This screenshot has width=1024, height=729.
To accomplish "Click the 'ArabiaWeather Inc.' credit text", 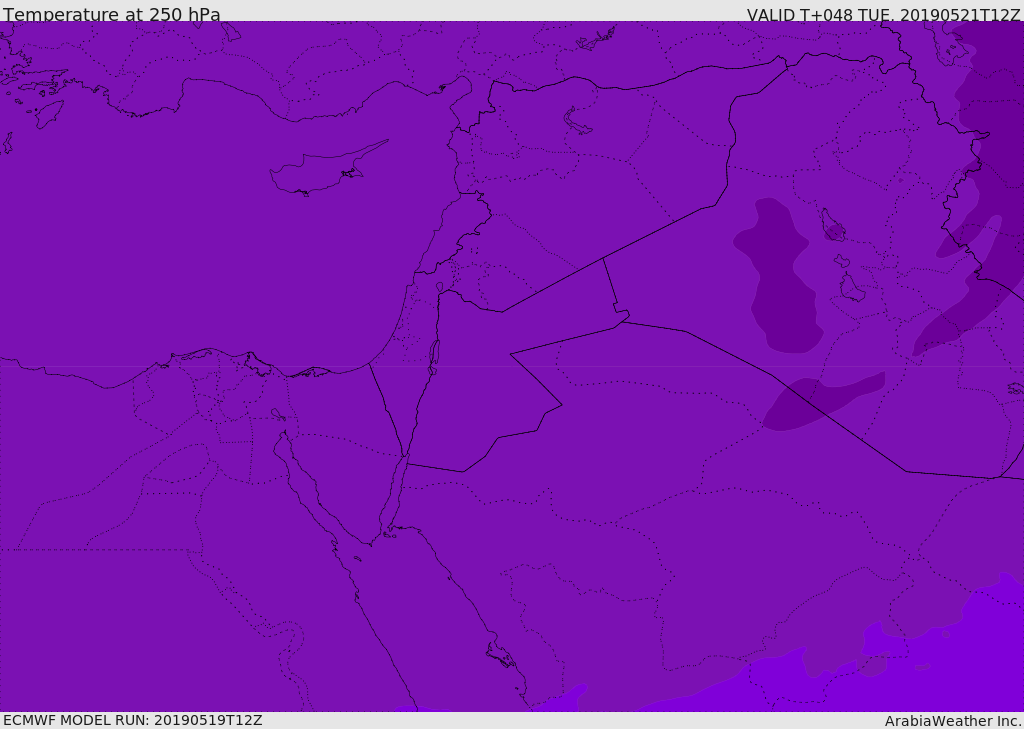I will [x=953, y=721].
